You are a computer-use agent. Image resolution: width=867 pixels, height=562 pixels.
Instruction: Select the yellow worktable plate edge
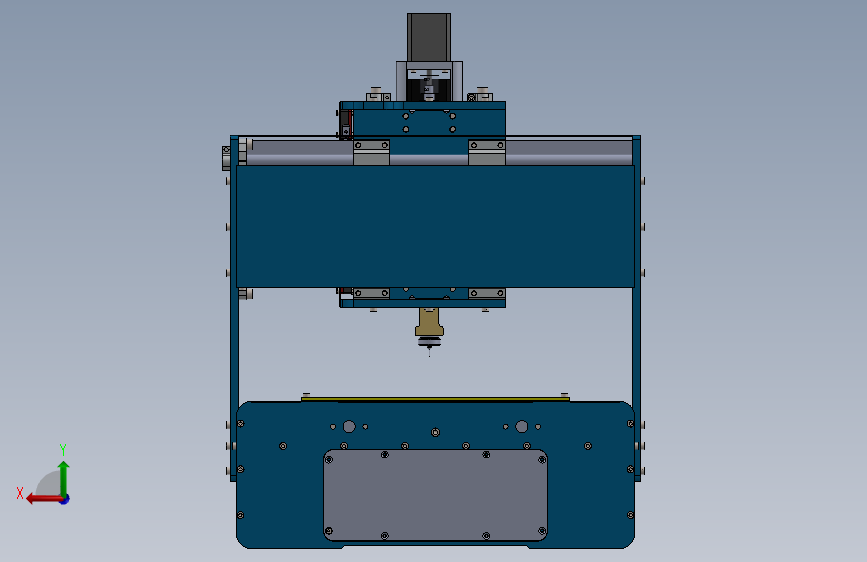click(435, 398)
